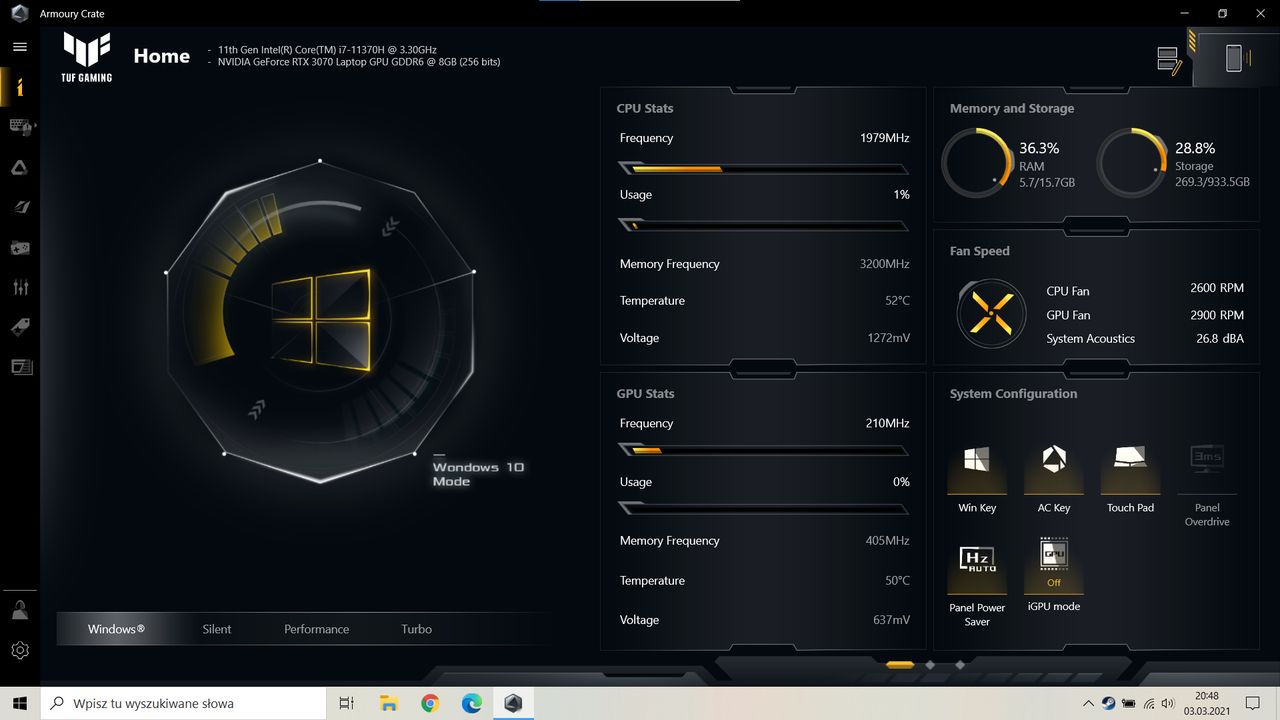
Task: Show hidden system tray icons
Action: [x=1090, y=703]
